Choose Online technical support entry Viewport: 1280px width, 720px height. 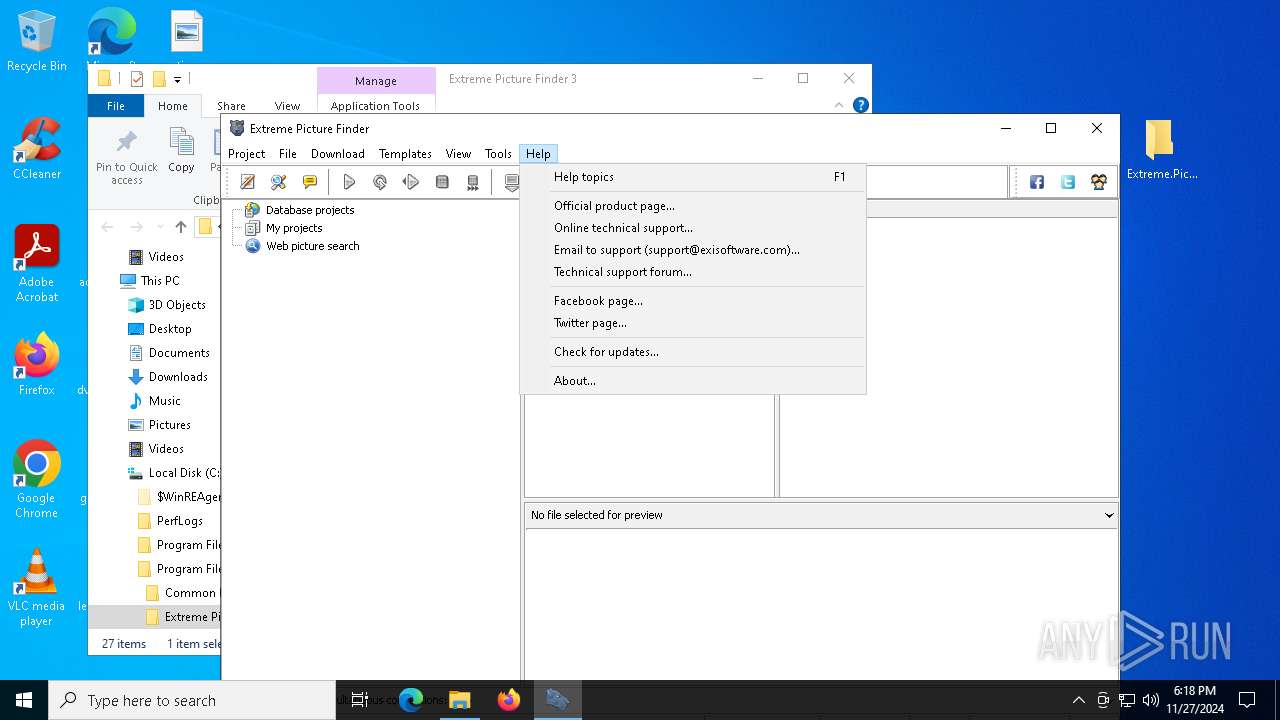[693, 228]
